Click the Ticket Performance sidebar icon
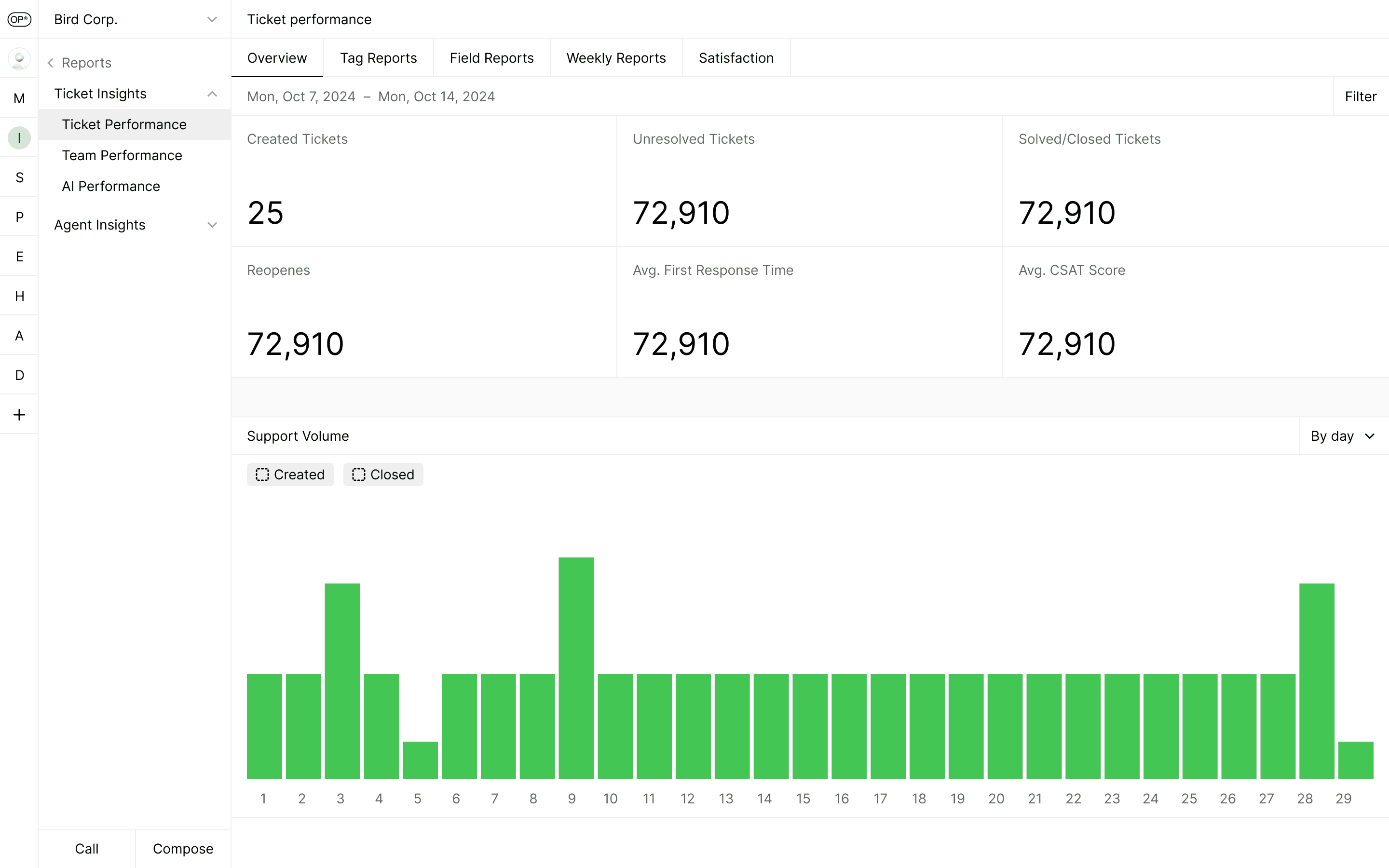1389x868 pixels. coord(124,124)
